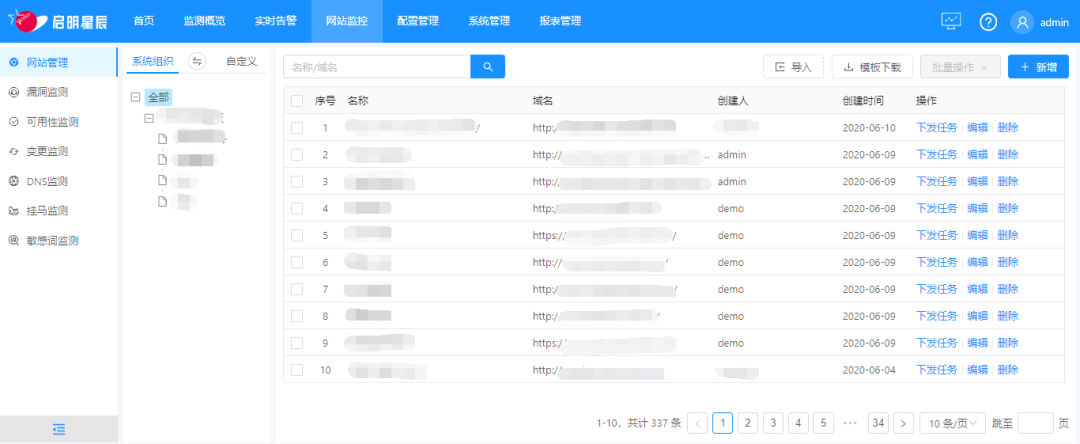
Task: Open the 批量操作 dropdown
Action: tap(960, 67)
